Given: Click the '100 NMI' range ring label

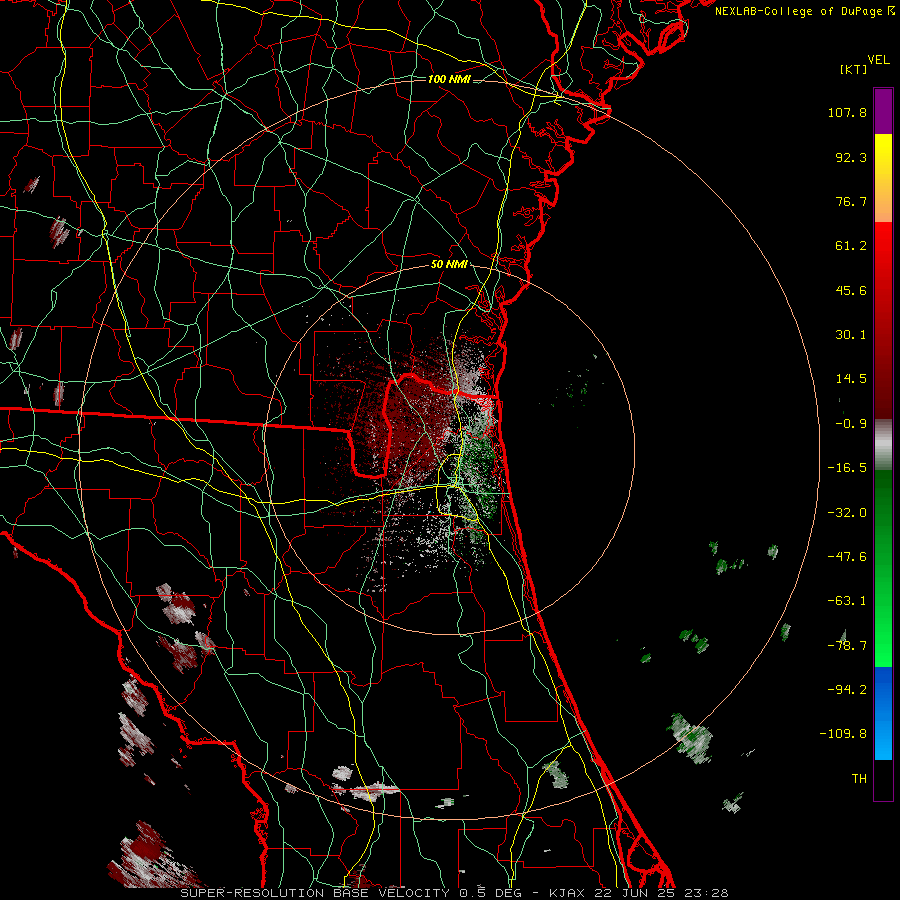Looking at the screenshot, I should coord(449,79).
